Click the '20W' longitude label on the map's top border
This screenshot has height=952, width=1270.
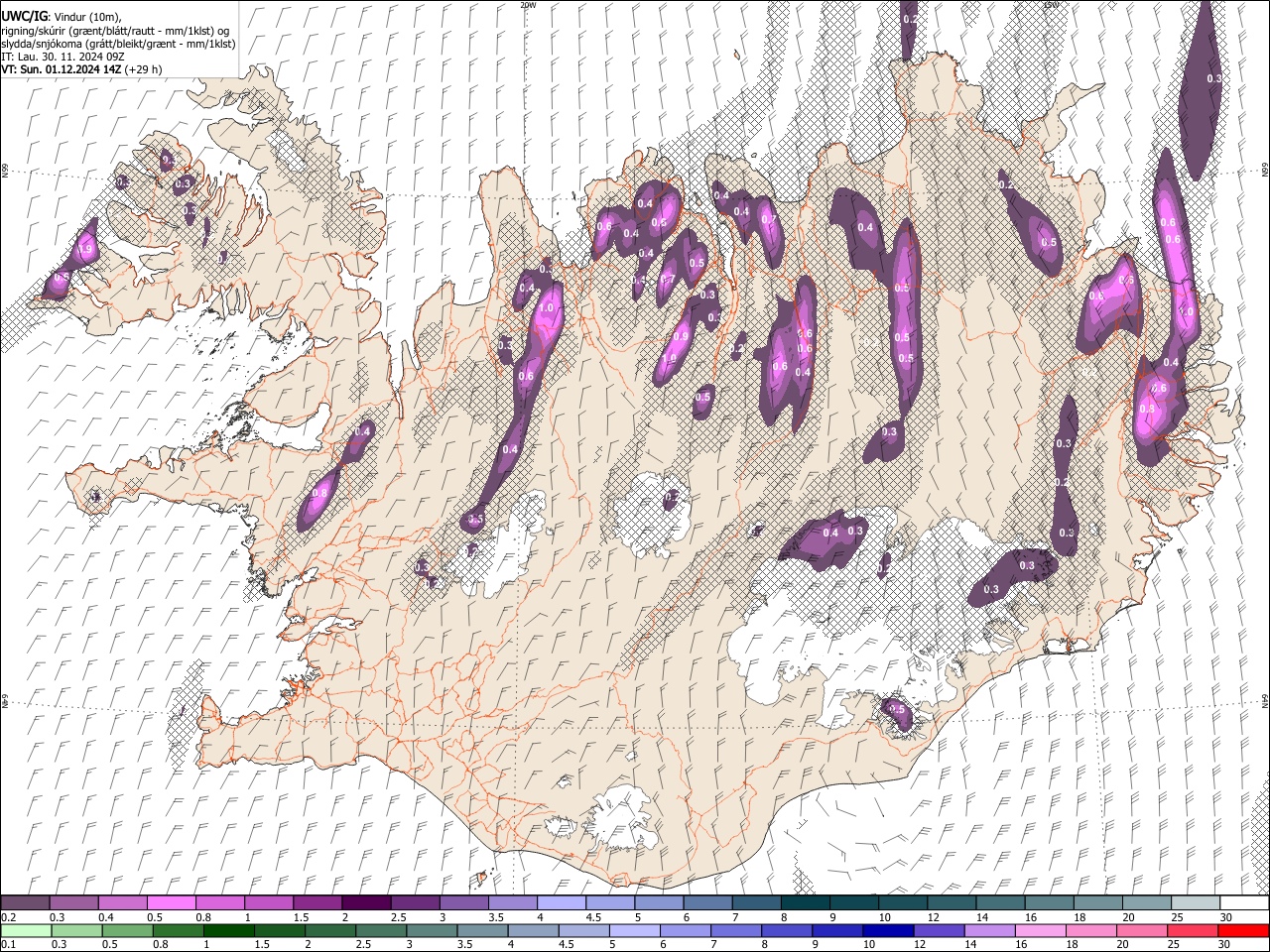tap(528, 5)
